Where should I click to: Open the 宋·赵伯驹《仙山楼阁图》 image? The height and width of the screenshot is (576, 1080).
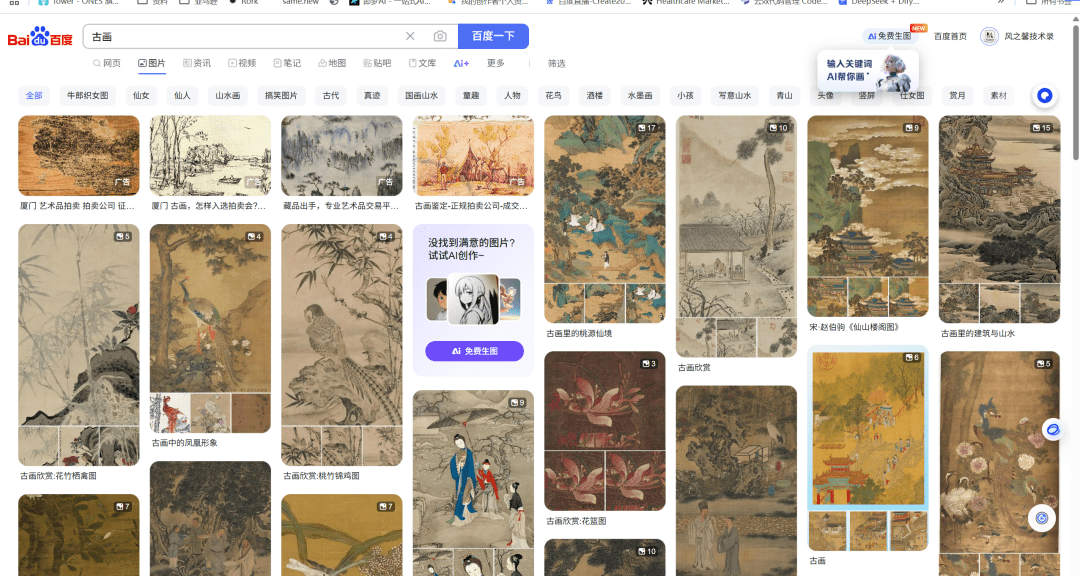(x=868, y=216)
